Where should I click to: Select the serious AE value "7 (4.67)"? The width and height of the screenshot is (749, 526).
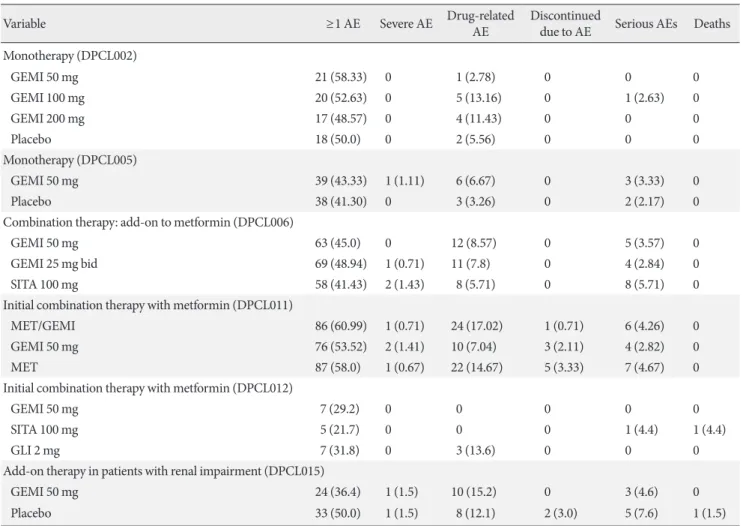pos(644,367)
